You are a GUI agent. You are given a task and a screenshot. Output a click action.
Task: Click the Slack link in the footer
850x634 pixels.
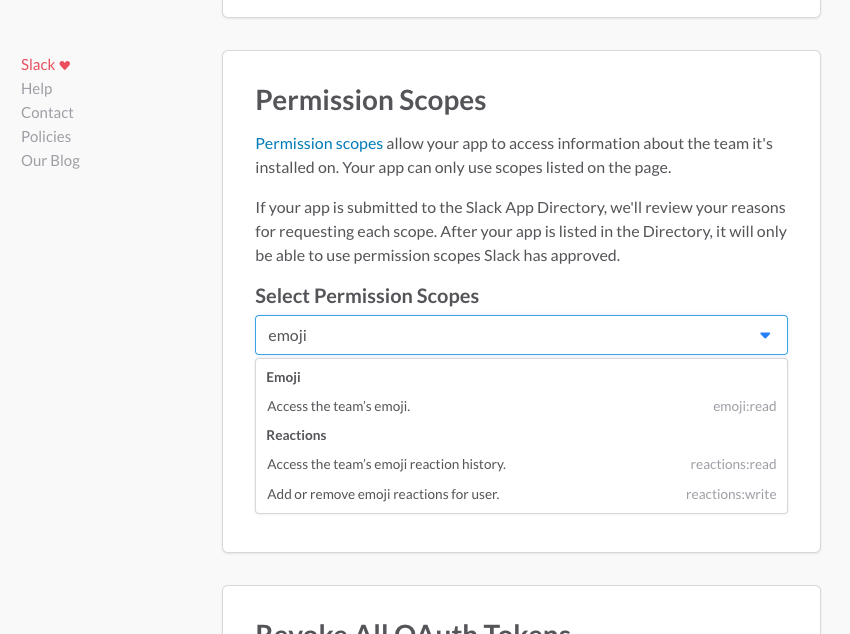[x=37, y=64]
